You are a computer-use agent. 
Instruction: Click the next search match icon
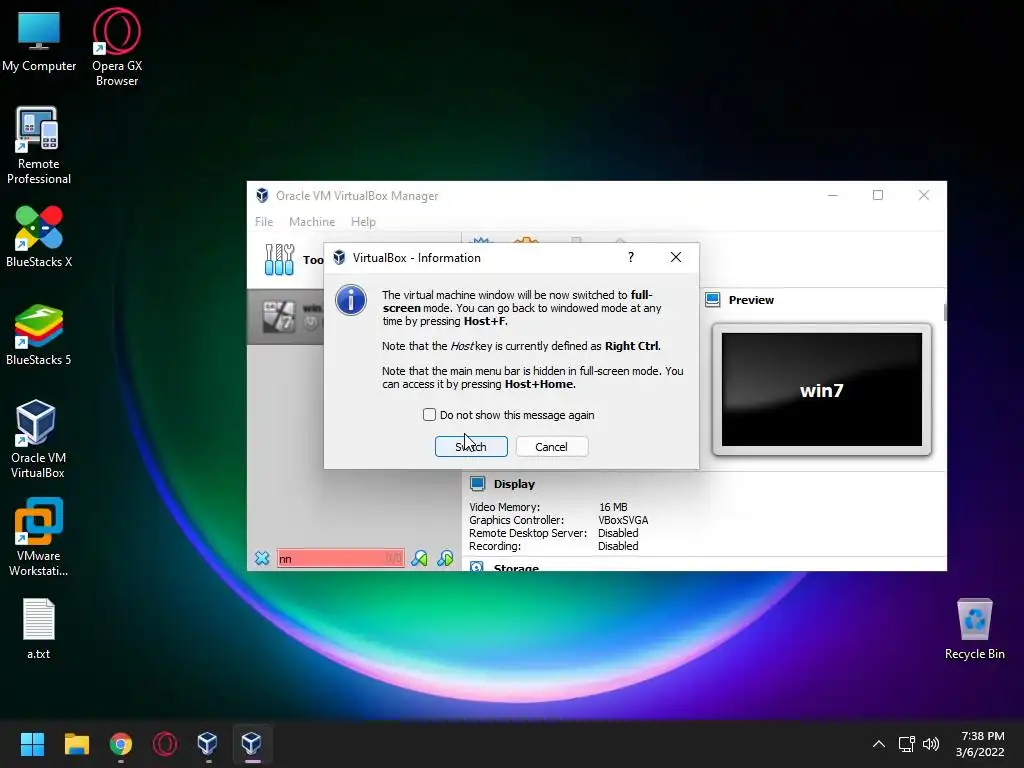click(x=445, y=558)
